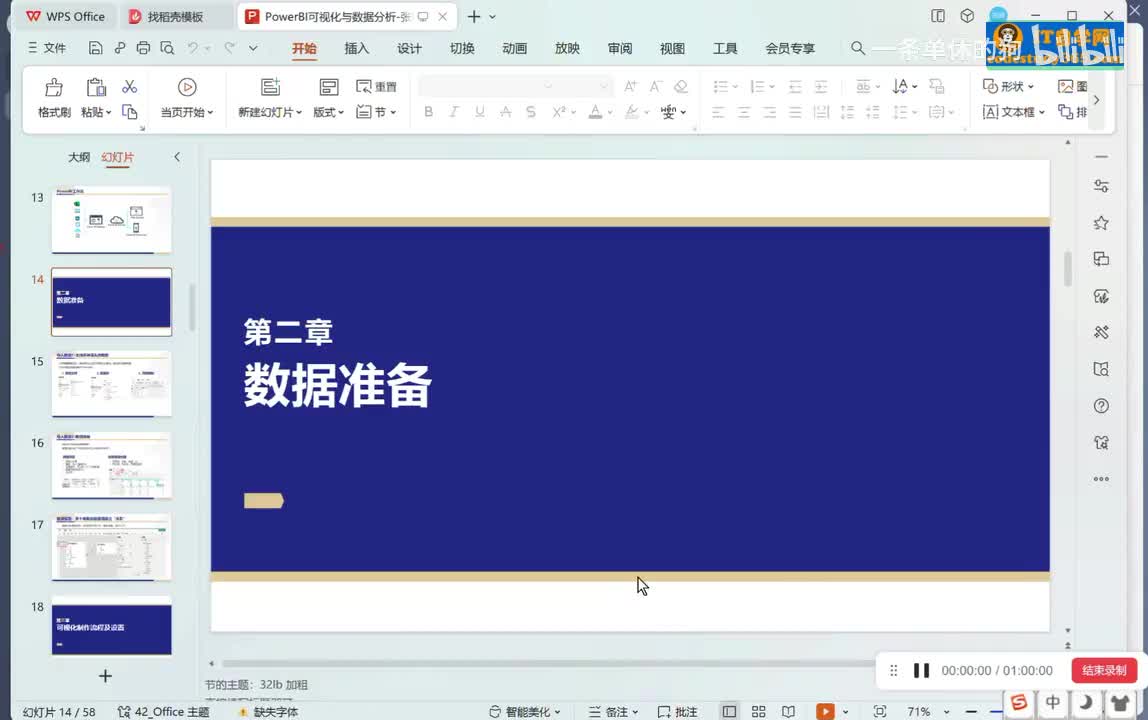Open the quick access toolbar customize dropdown
1148x720 pixels.
click(x=253, y=48)
